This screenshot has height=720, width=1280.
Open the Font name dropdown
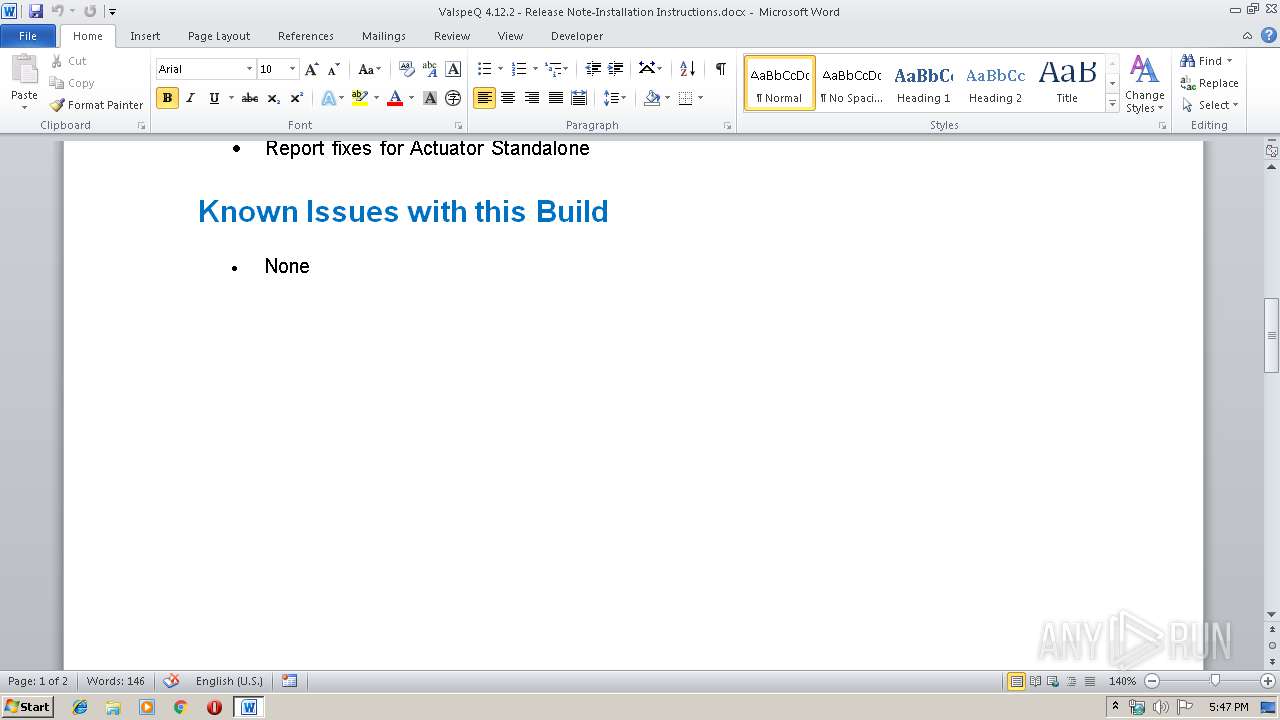(x=249, y=69)
